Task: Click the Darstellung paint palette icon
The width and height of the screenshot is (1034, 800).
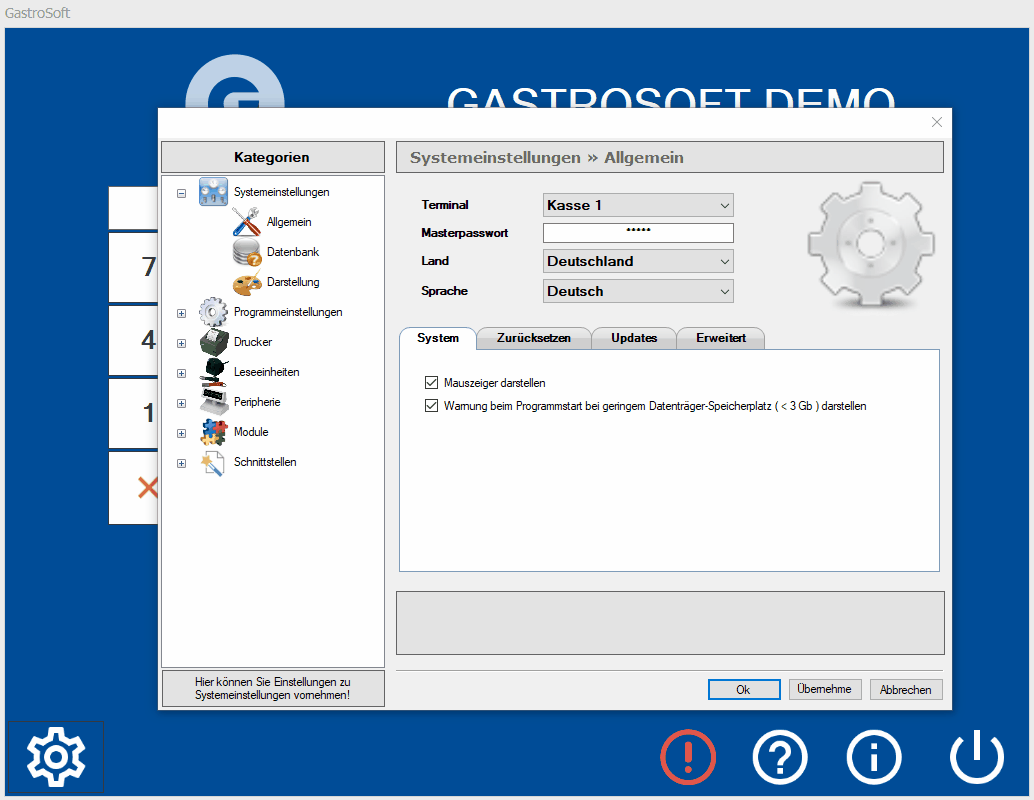Action: (x=247, y=282)
